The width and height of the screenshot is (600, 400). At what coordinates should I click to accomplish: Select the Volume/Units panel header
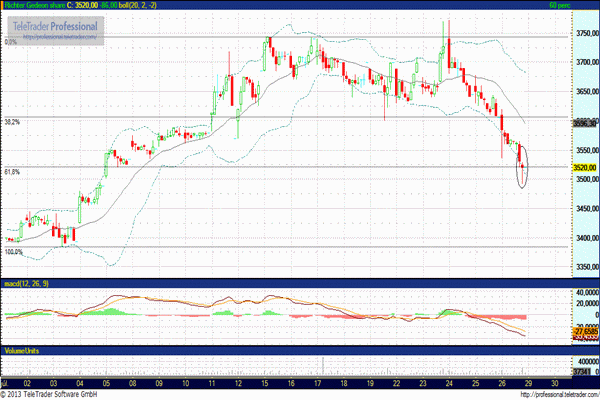pos(23,350)
